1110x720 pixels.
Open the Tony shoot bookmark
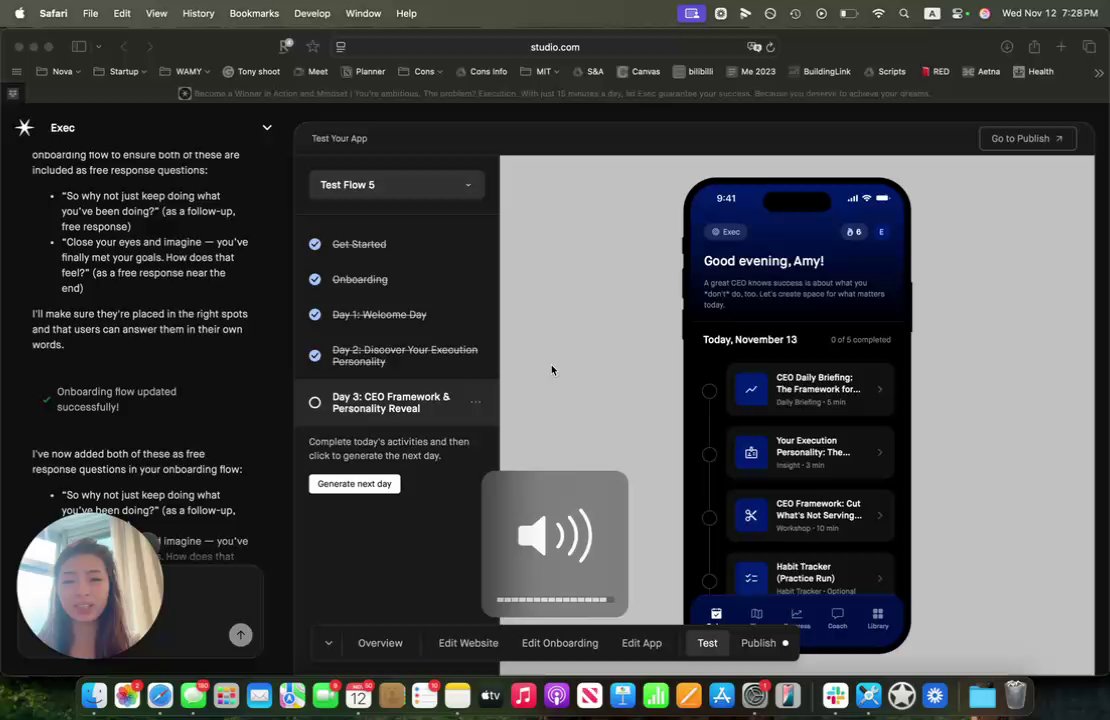click(x=251, y=72)
